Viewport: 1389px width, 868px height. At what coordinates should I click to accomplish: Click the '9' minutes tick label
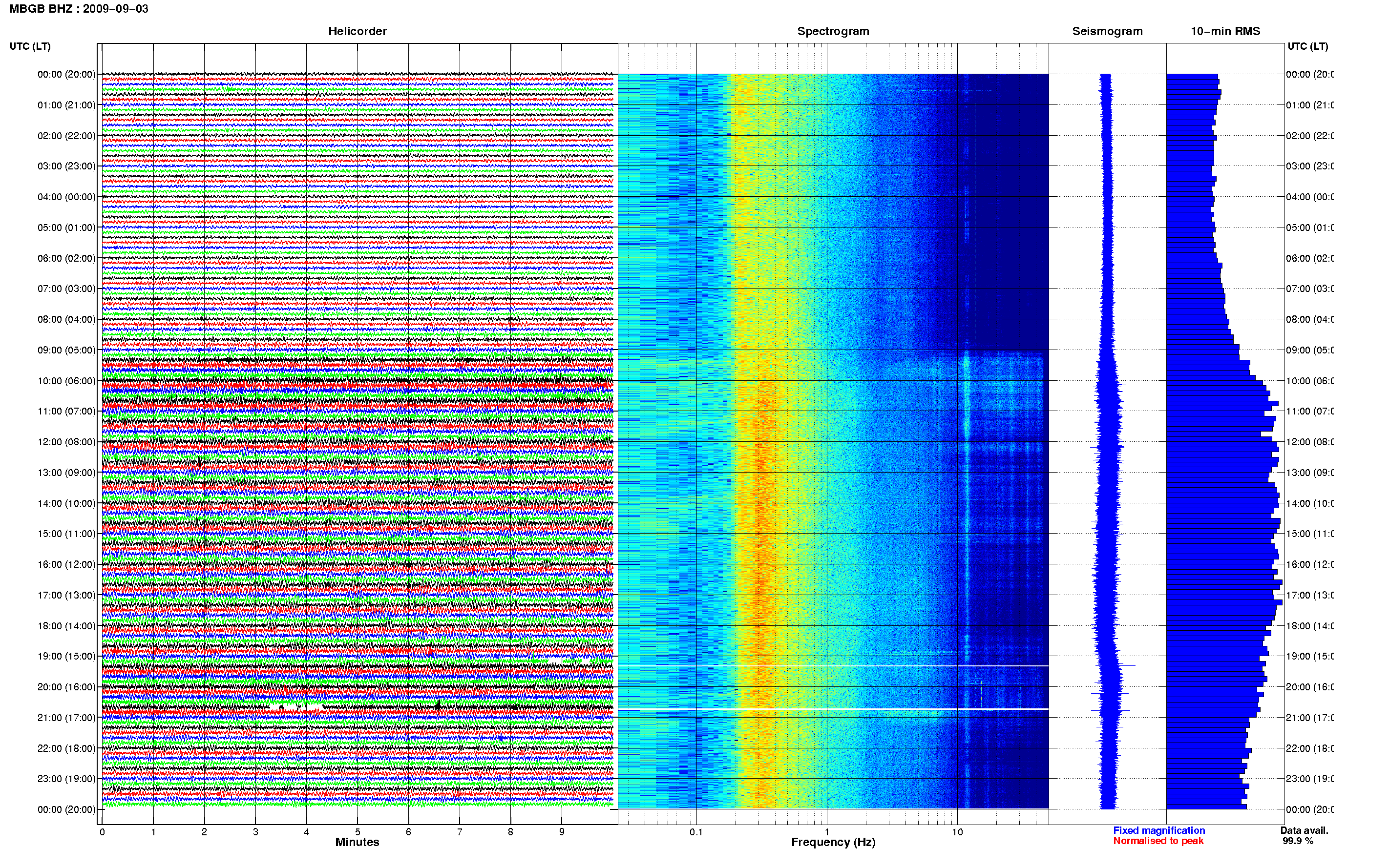point(562,832)
